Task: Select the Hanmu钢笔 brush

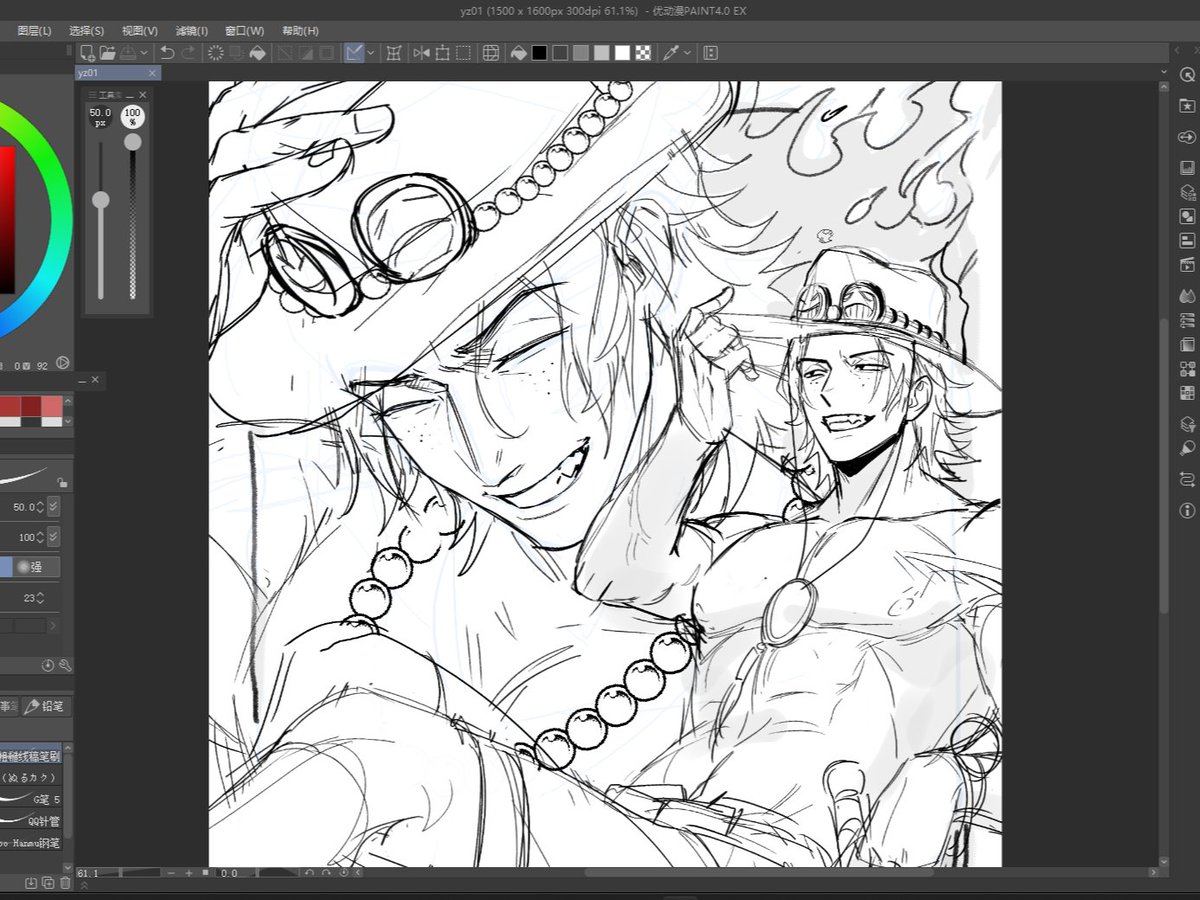Action: pyautogui.click(x=31, y=843)
